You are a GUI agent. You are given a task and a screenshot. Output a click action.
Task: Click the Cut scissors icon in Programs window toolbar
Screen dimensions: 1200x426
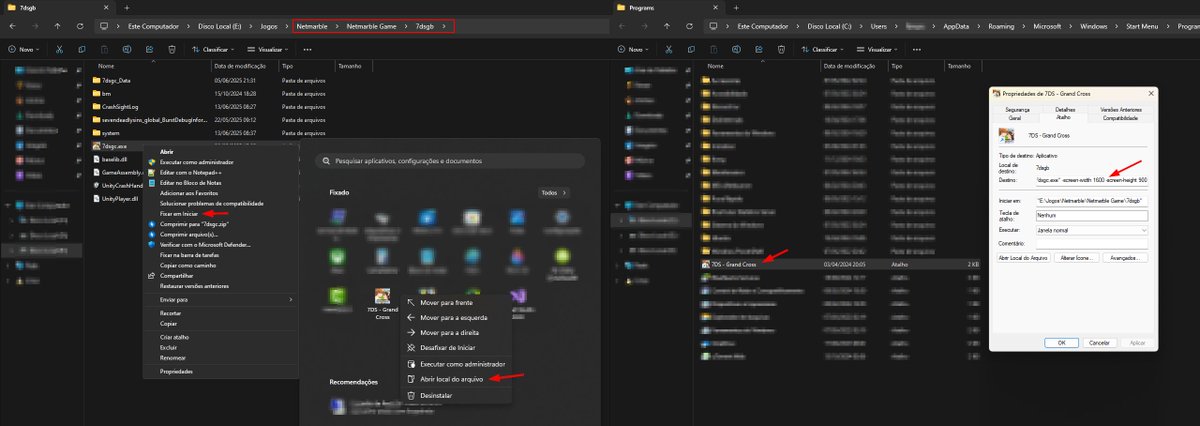[x=668, y=48]
